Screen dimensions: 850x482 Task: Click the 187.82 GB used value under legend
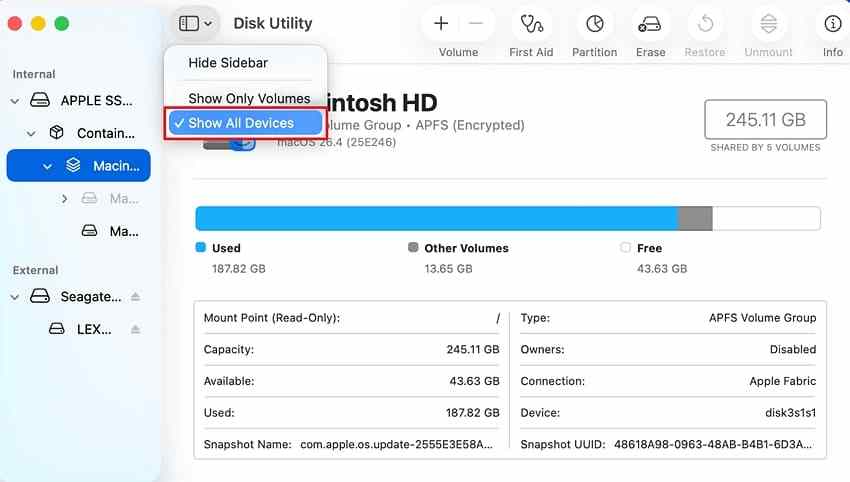pyautogui.click(x=239, y=269)
